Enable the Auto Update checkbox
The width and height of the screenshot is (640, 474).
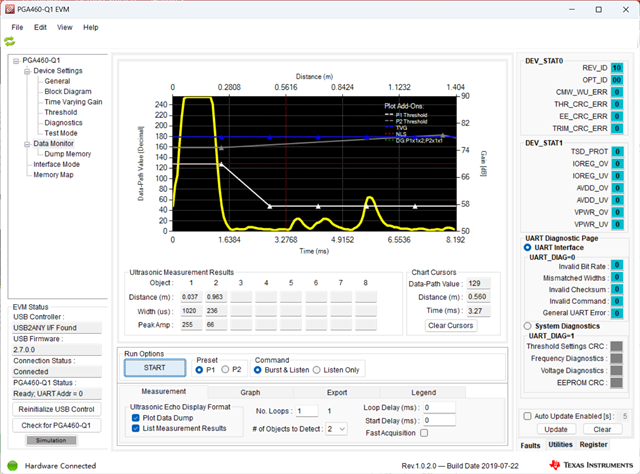(527, 416)
